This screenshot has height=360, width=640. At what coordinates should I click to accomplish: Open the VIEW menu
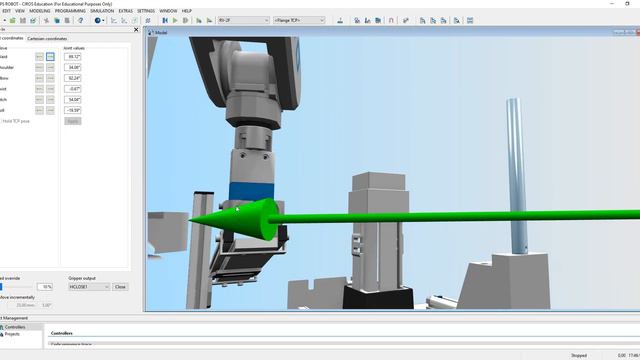[x=20, y=11]
